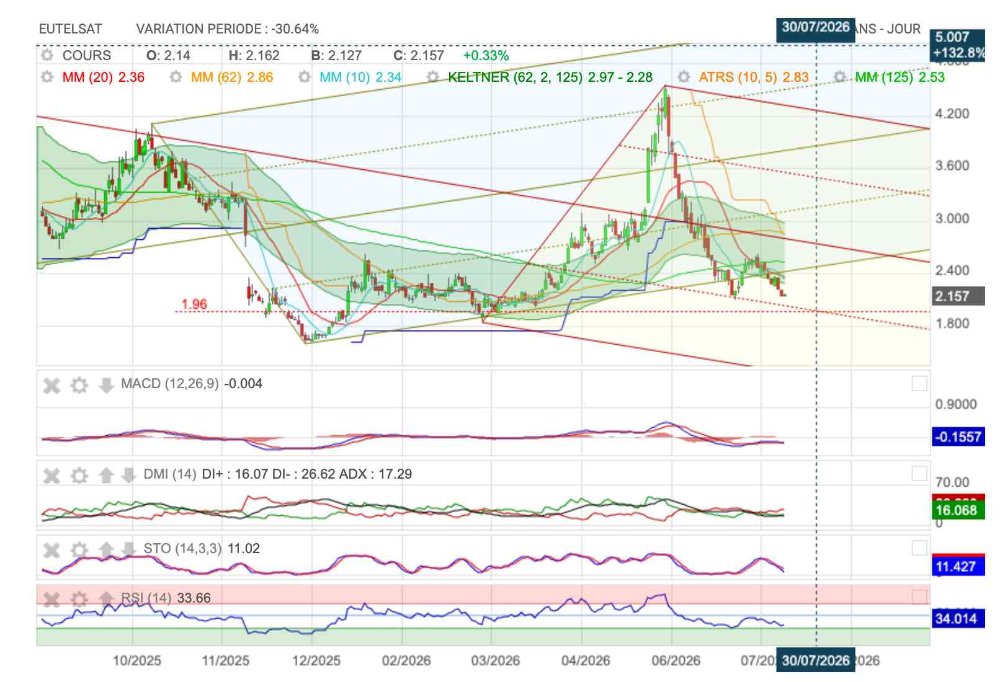The width and height of the screenshot is (1000, 682).
Task: Open MM (125) settings gear
Action: 840,77
